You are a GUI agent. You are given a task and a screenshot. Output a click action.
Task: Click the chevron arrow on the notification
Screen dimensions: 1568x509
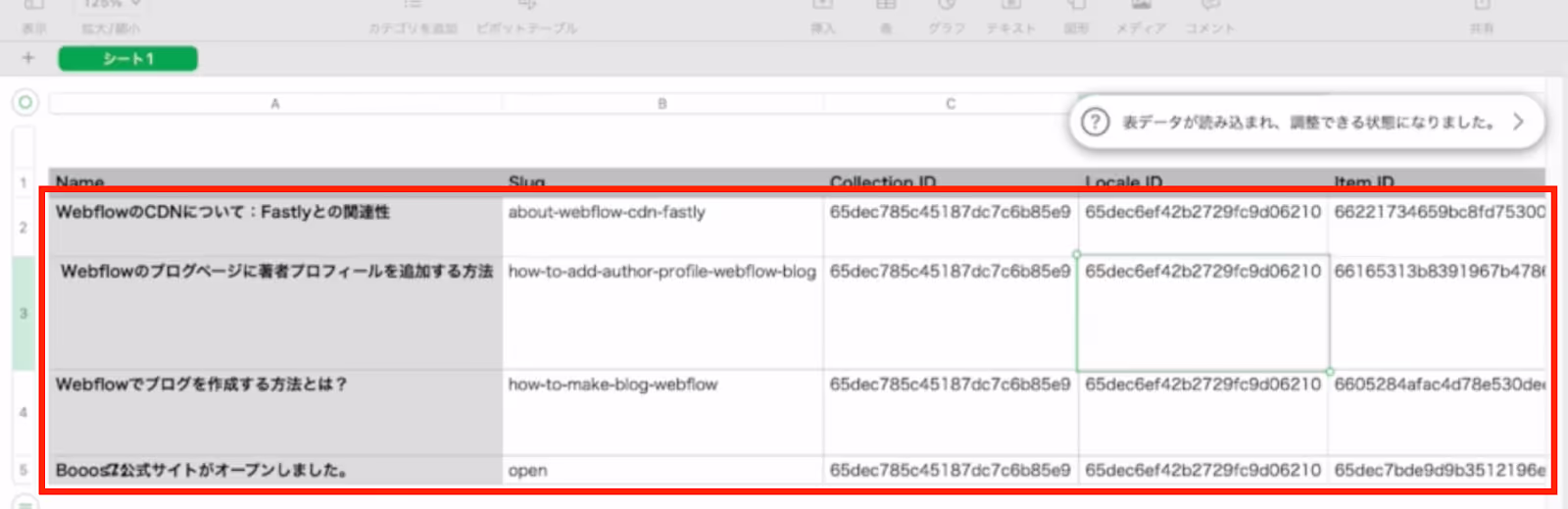1518,123
